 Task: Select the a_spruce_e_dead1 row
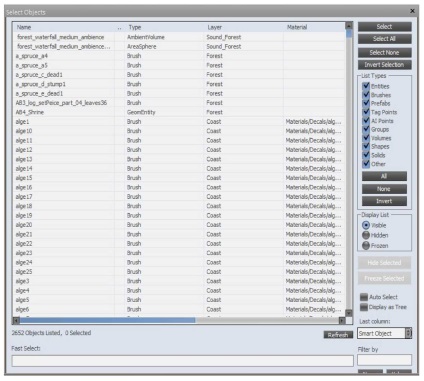[x=179, y=93]
